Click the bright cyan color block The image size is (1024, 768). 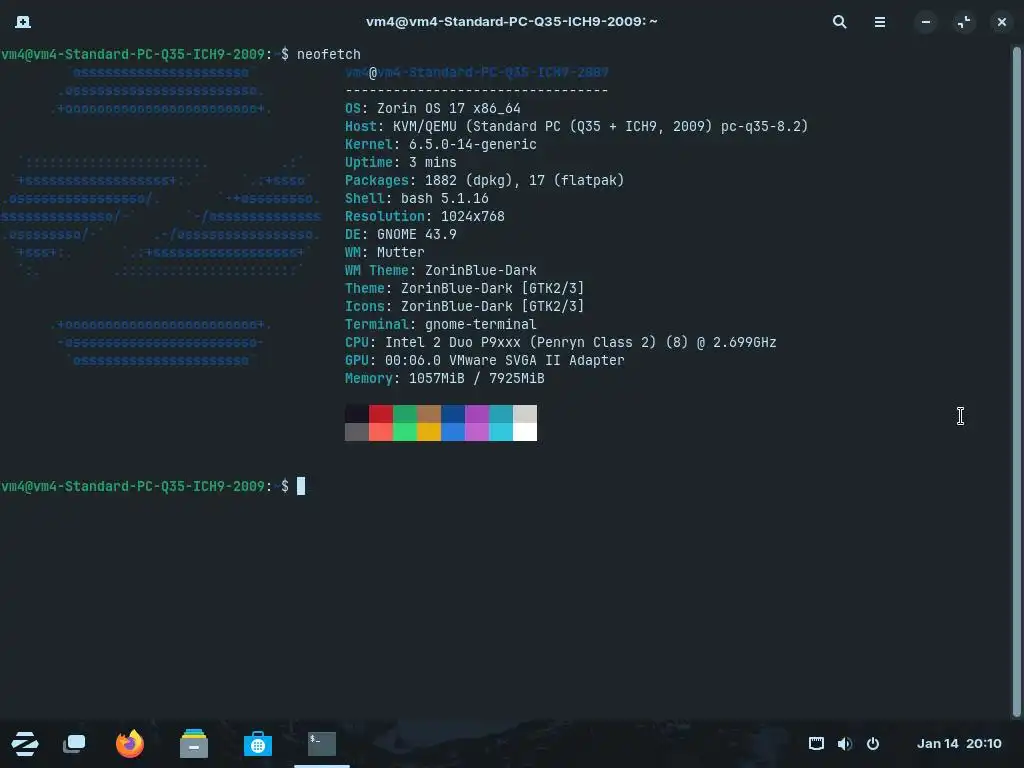(501, 432)
